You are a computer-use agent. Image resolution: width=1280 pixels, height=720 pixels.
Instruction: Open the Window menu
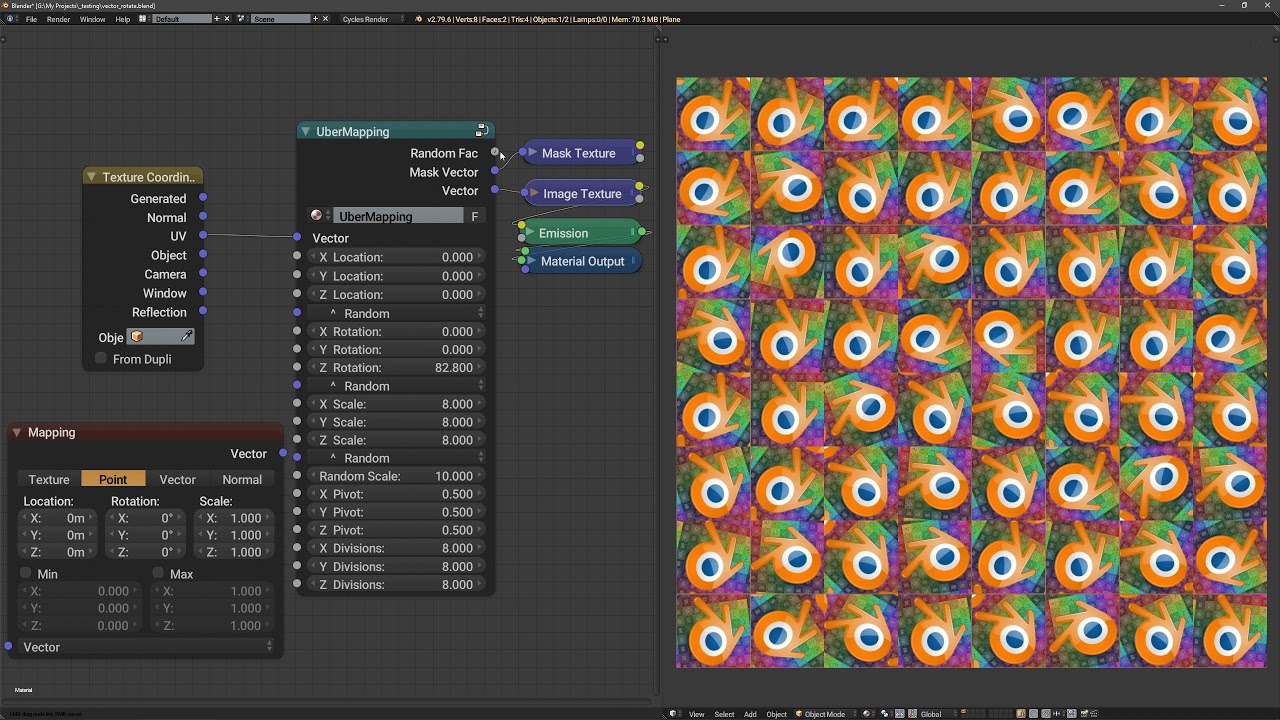(x=92, y=19)
